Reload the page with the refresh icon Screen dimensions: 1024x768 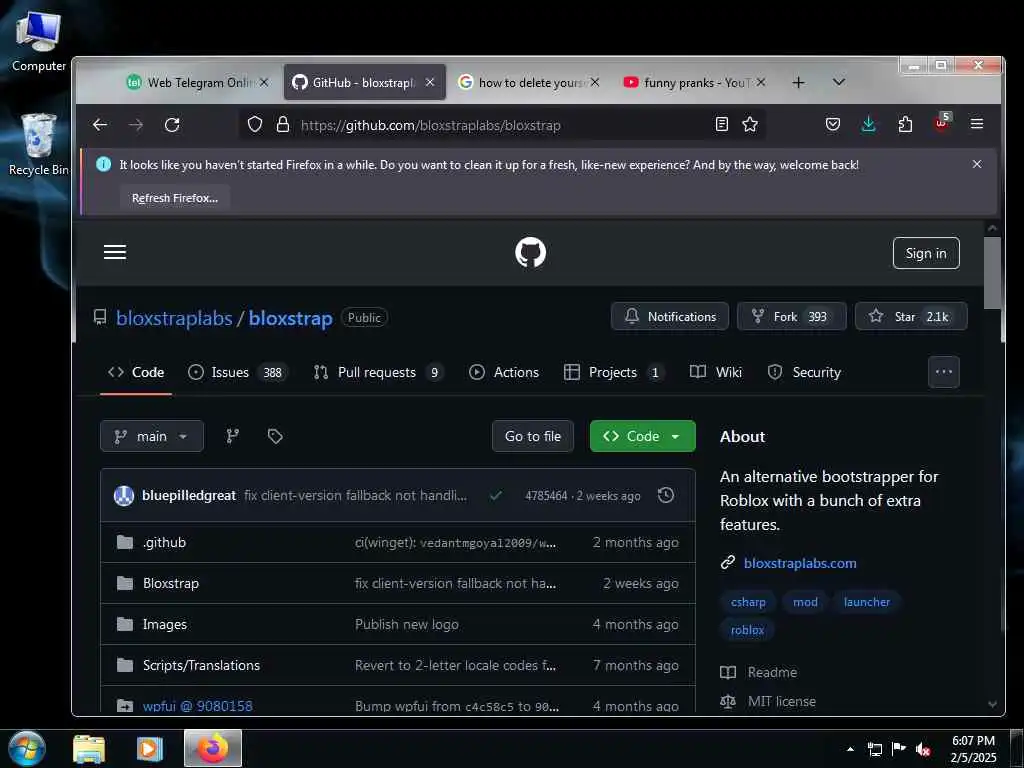(172, 125)
